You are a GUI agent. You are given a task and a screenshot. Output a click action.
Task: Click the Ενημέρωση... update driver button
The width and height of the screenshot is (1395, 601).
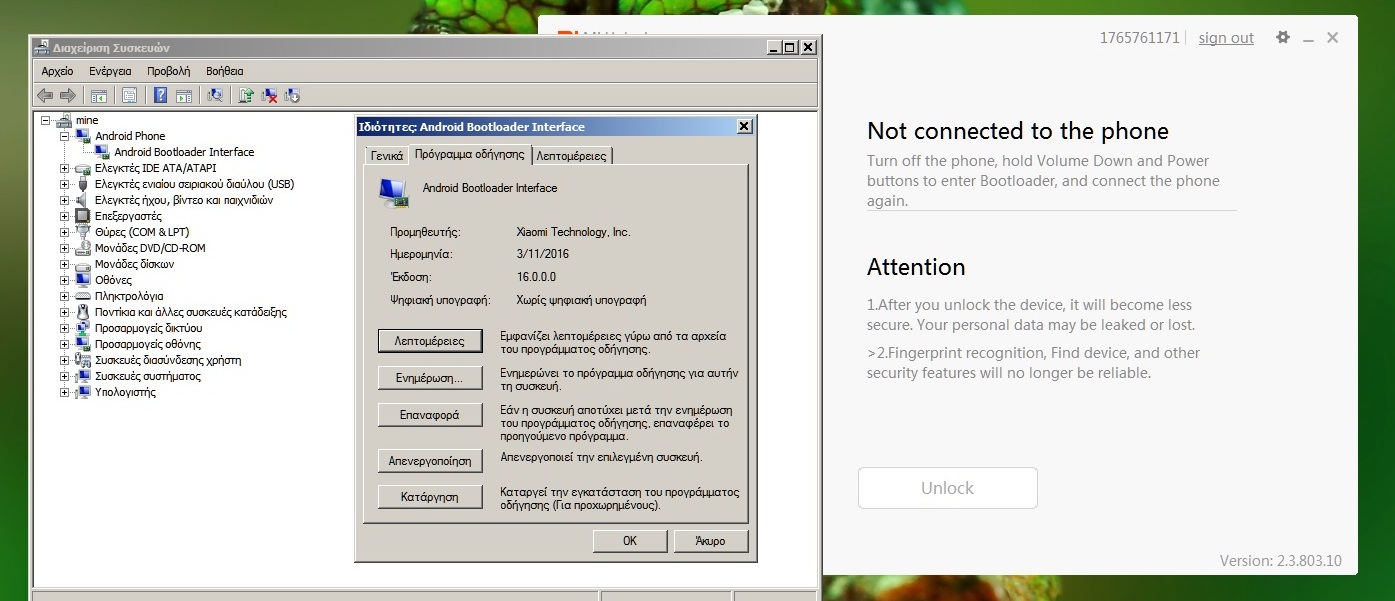coord(430,378)
